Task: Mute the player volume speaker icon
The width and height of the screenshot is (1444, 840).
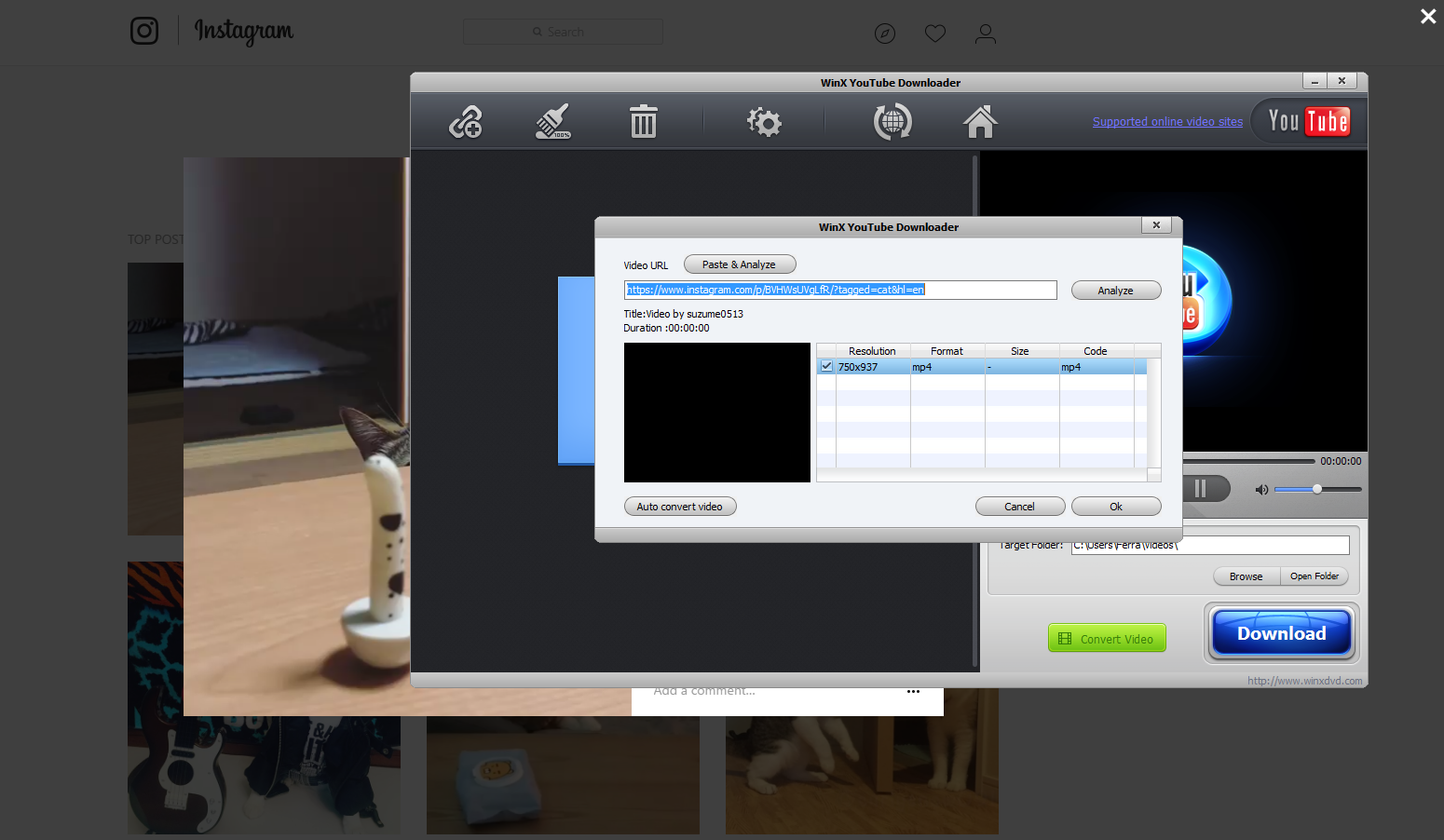Action: pyautogui.click(x=1261, y=490)
